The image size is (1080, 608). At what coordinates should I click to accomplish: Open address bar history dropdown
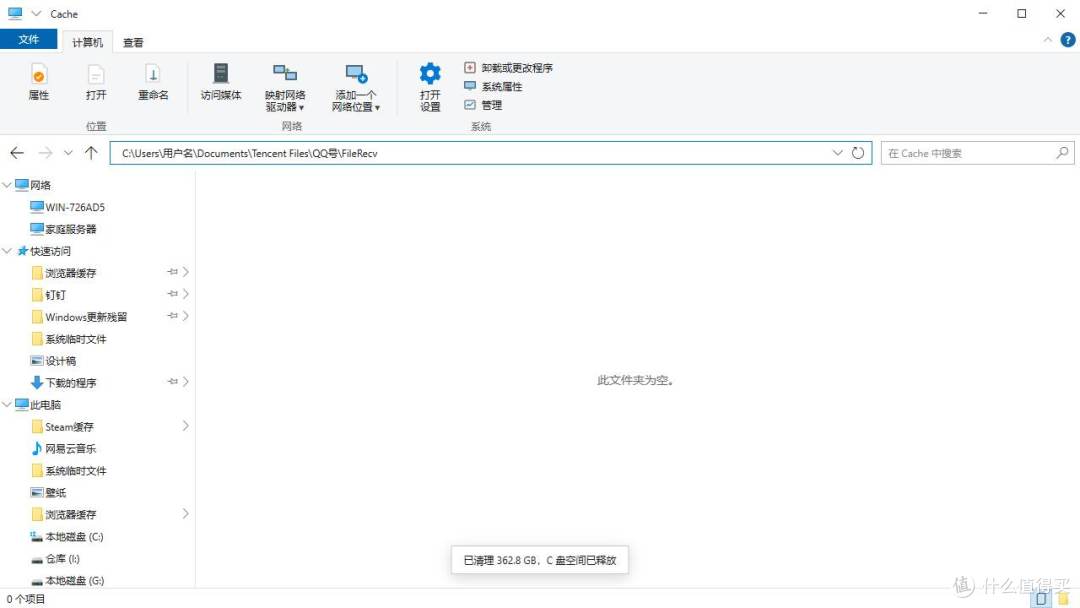pyautogui.click(x=838, y=153)
